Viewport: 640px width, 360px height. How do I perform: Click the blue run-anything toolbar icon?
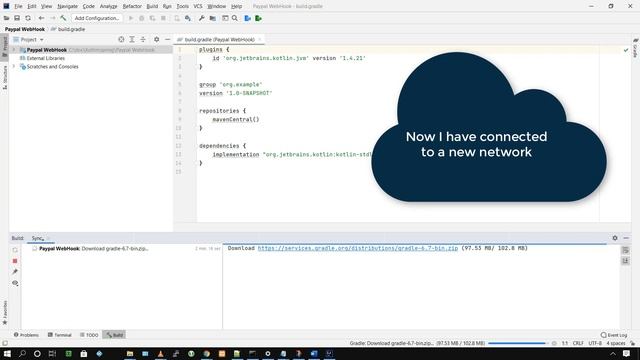(247, 18)
